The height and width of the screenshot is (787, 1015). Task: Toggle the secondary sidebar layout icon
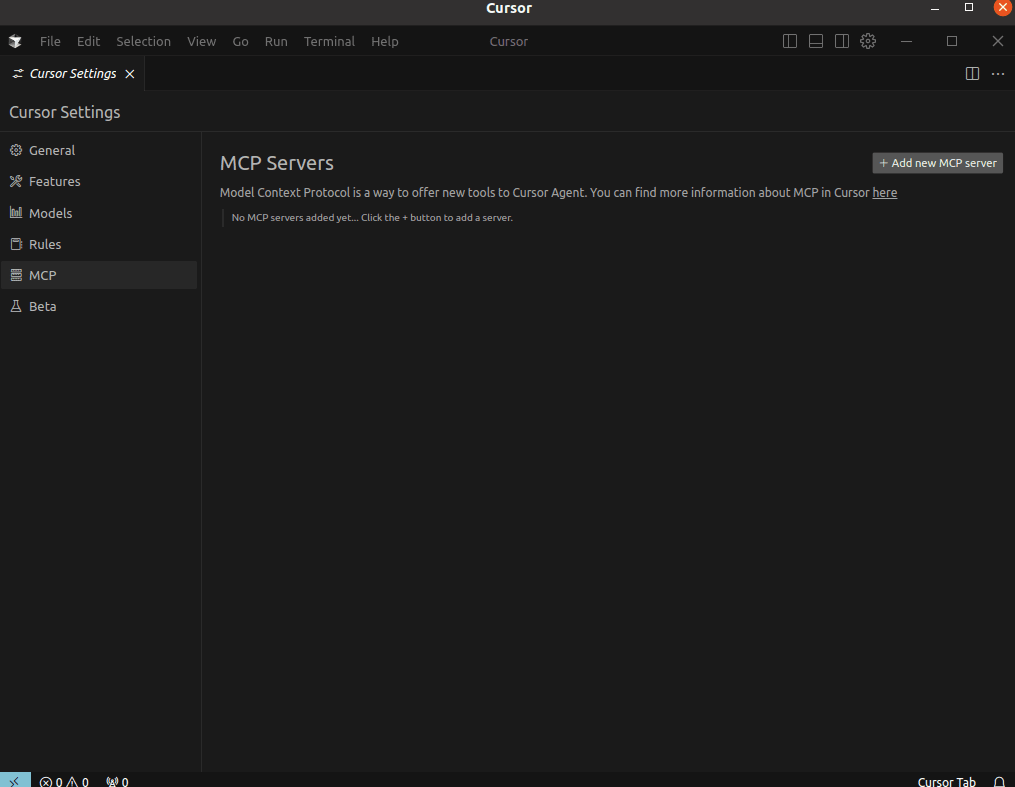coord(842,41)
